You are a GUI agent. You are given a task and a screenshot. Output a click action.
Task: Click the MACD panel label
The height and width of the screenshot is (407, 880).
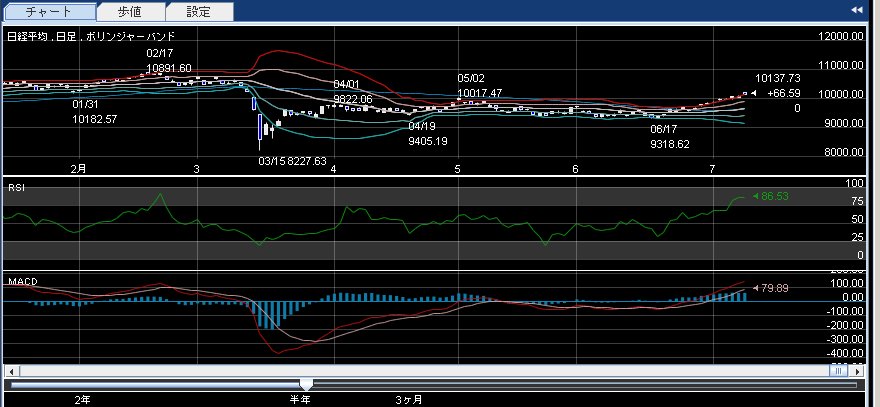22,281
